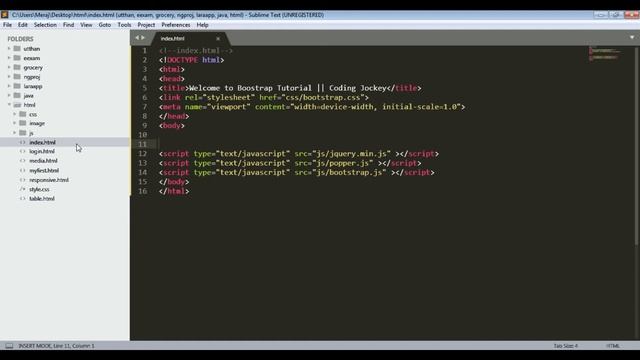Click the login.html file icon
Screen dimensions: 640x360
click(22, 151)
